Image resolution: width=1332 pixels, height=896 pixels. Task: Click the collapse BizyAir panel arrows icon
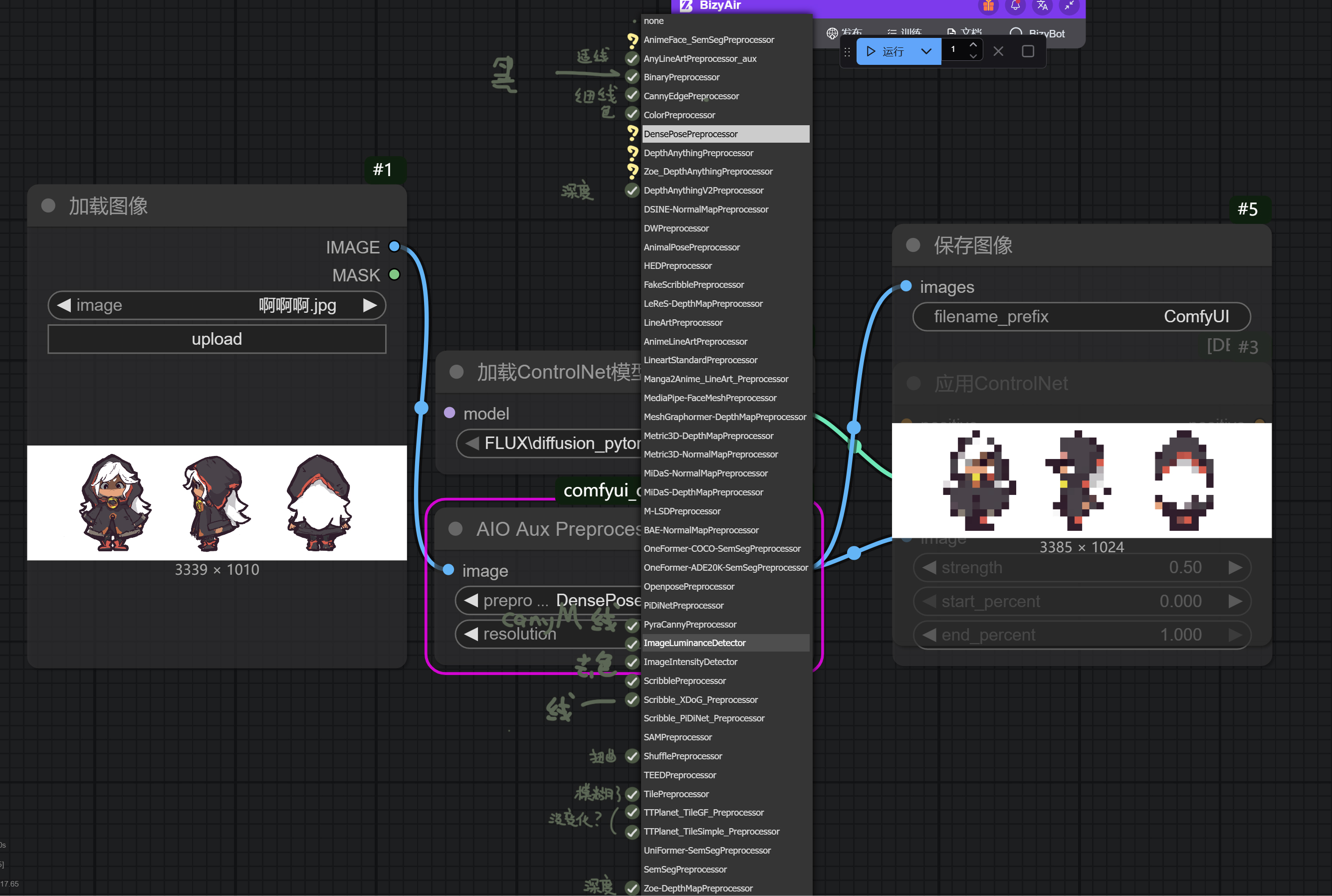click(1069, 5)
